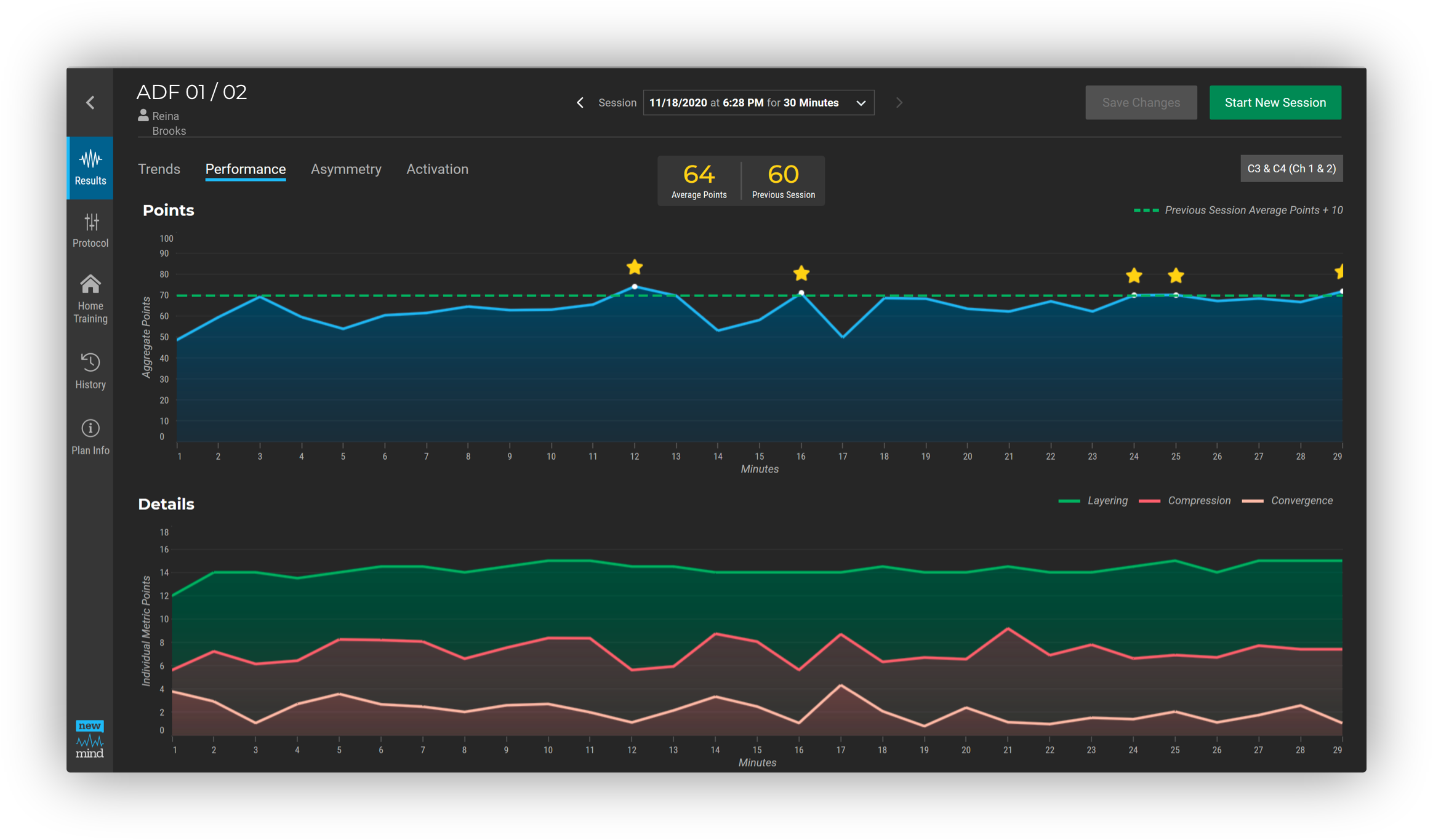Open the C3 & C4 channel selector
The image size is (1433, 840).
[1291, 169]
